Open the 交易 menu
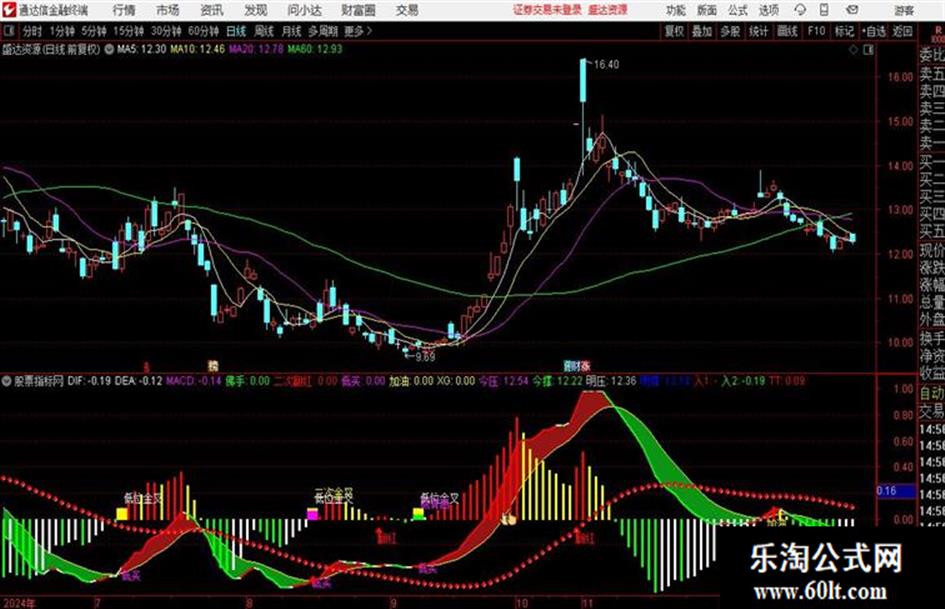Viewport: 945px width, 609px height. click(x=407, y=10)
